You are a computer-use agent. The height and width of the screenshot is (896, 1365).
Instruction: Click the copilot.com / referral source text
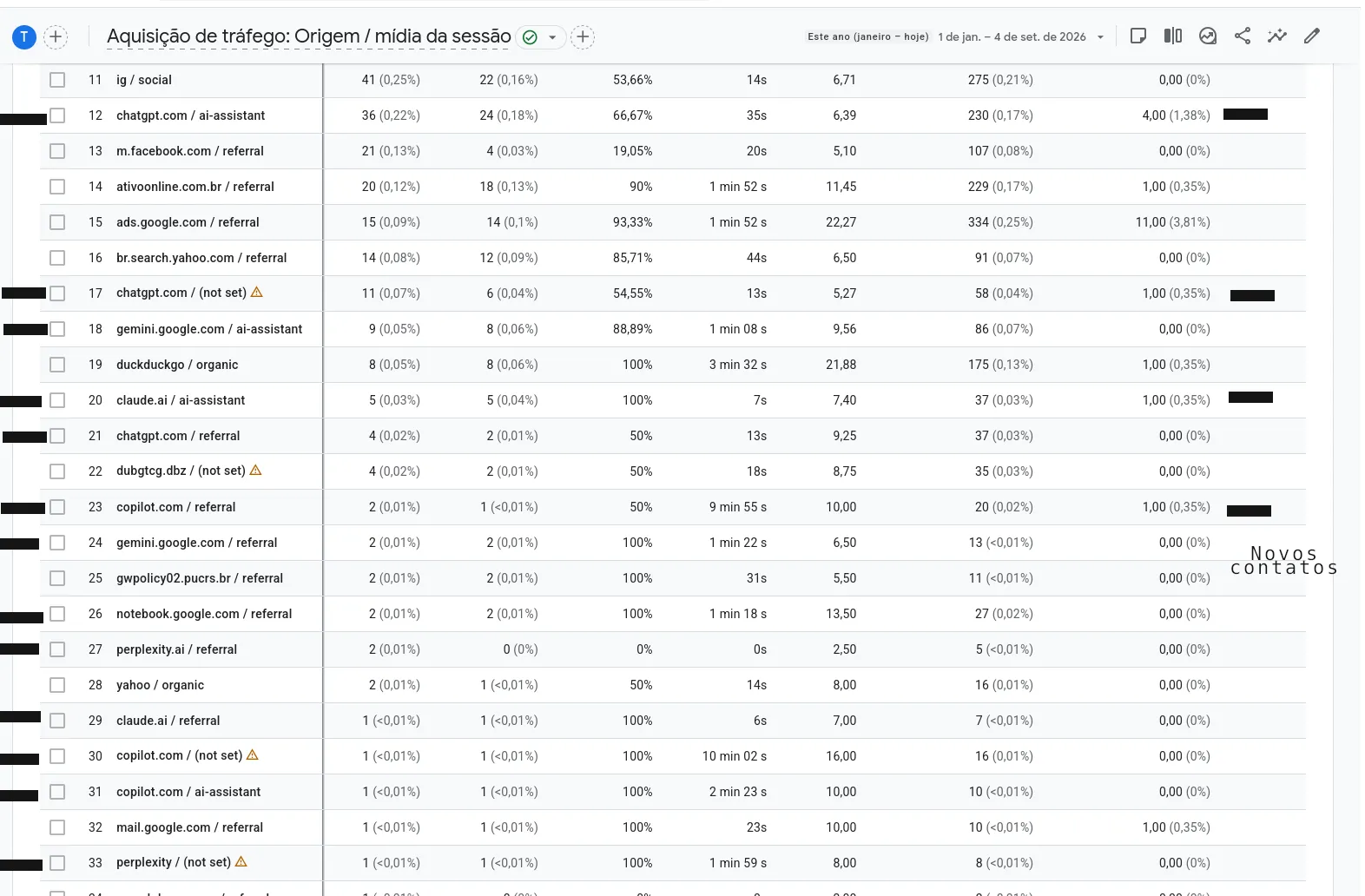pos(176,507)
